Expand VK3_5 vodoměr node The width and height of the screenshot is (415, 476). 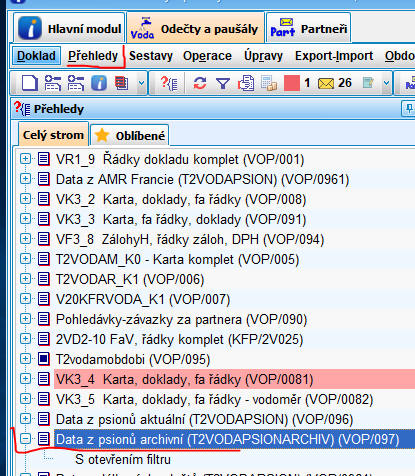click(25, 399)
